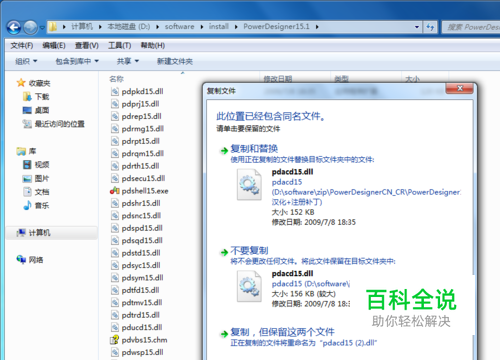Select 计算机 in the address path
The image size is (500, 360).
click(x=82, y=26)
